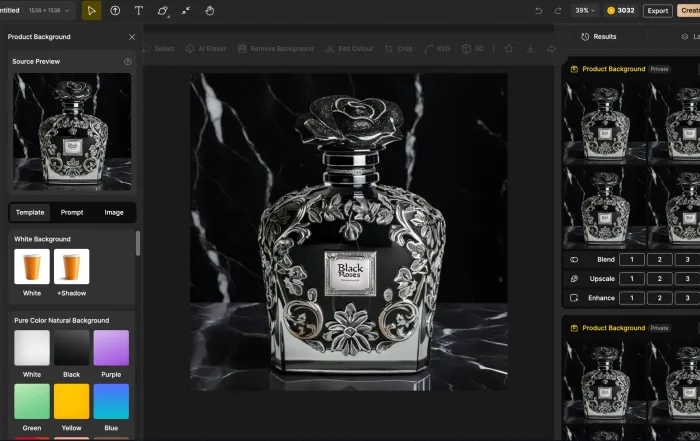This screenshot has width=700, height=441.
Task: Click the share arrow icon in toolbar
Action: pyautogui.click(x=551, y=49)
